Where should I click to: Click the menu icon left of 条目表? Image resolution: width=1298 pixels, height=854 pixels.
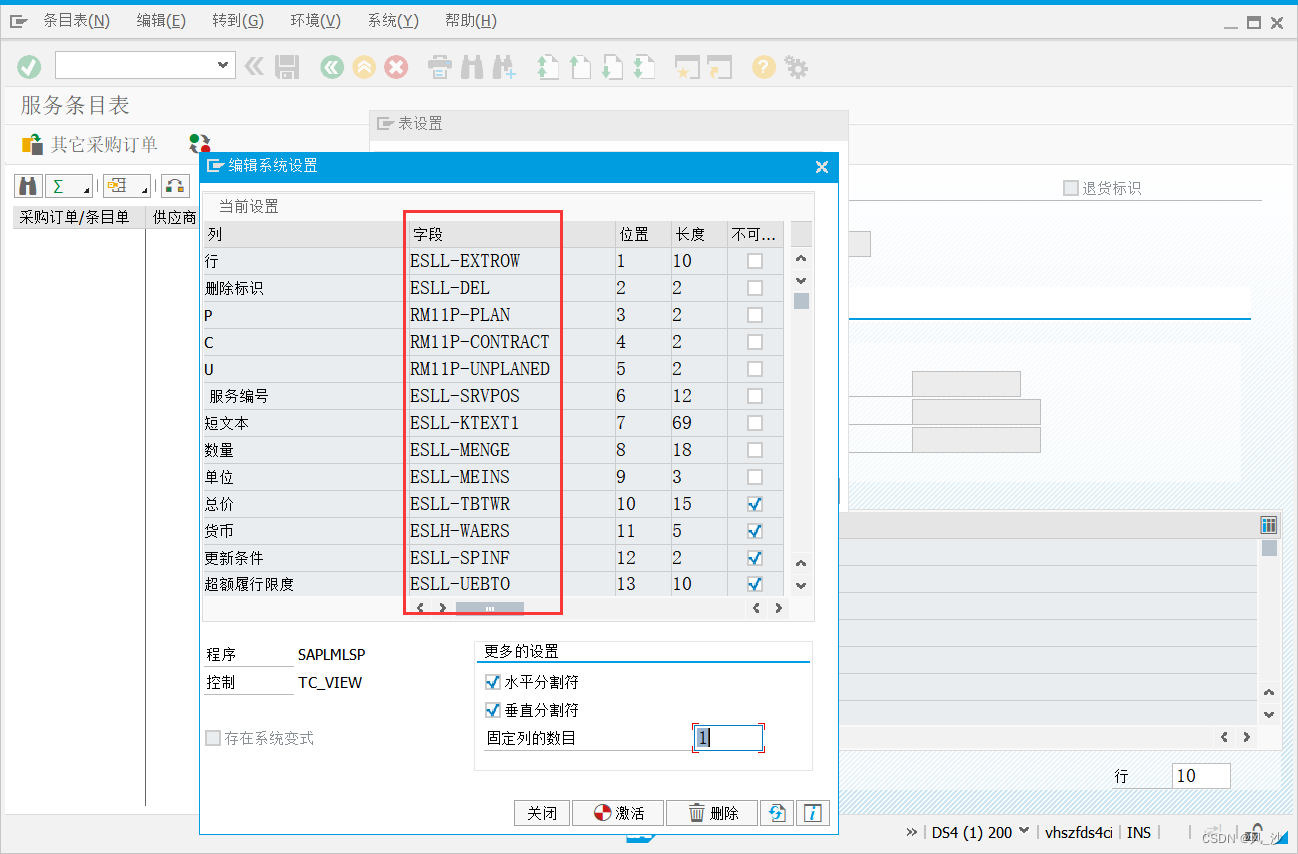(19, 21)
